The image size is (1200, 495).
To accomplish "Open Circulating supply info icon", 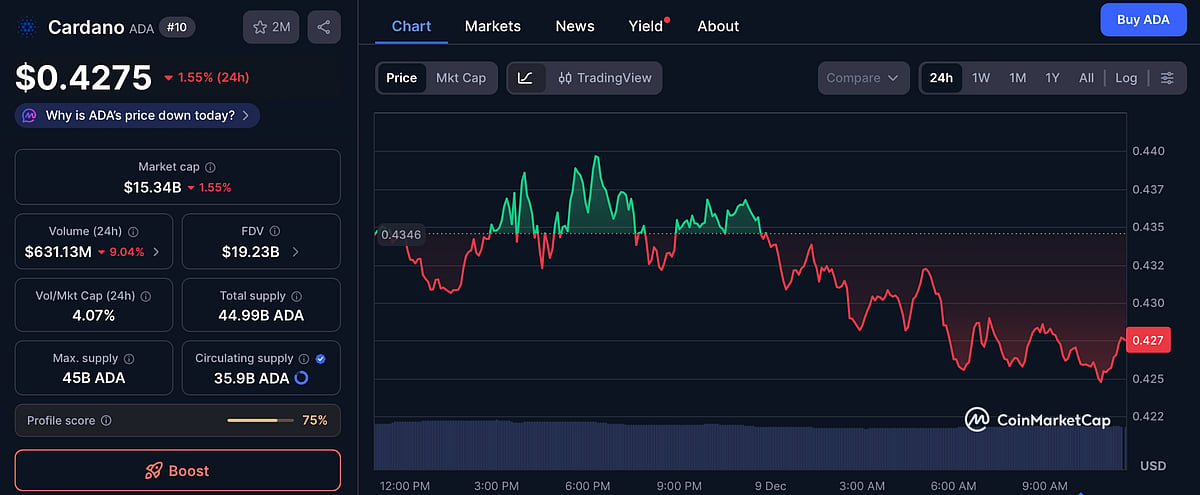I will pyautogui.click(x=305, y=358).
